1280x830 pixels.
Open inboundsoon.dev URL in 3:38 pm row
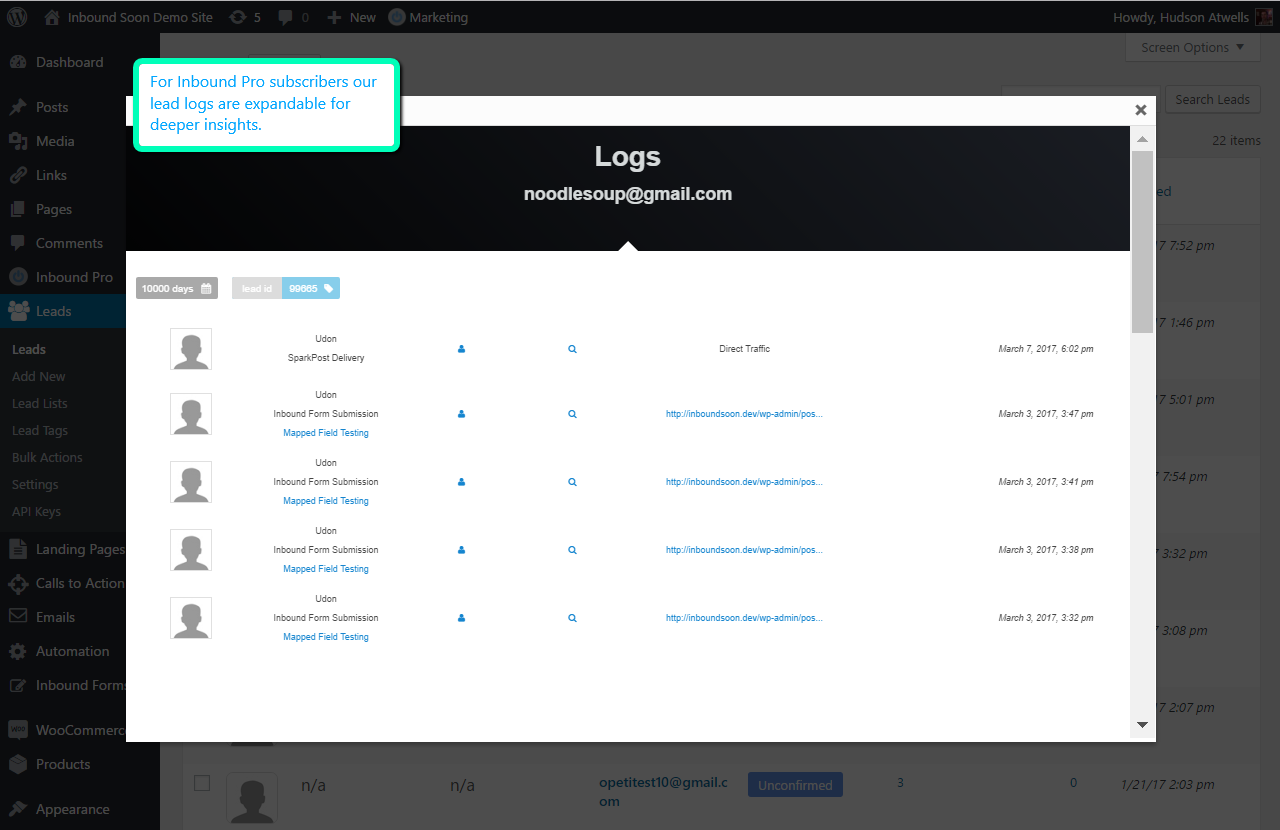pos(745,549)
